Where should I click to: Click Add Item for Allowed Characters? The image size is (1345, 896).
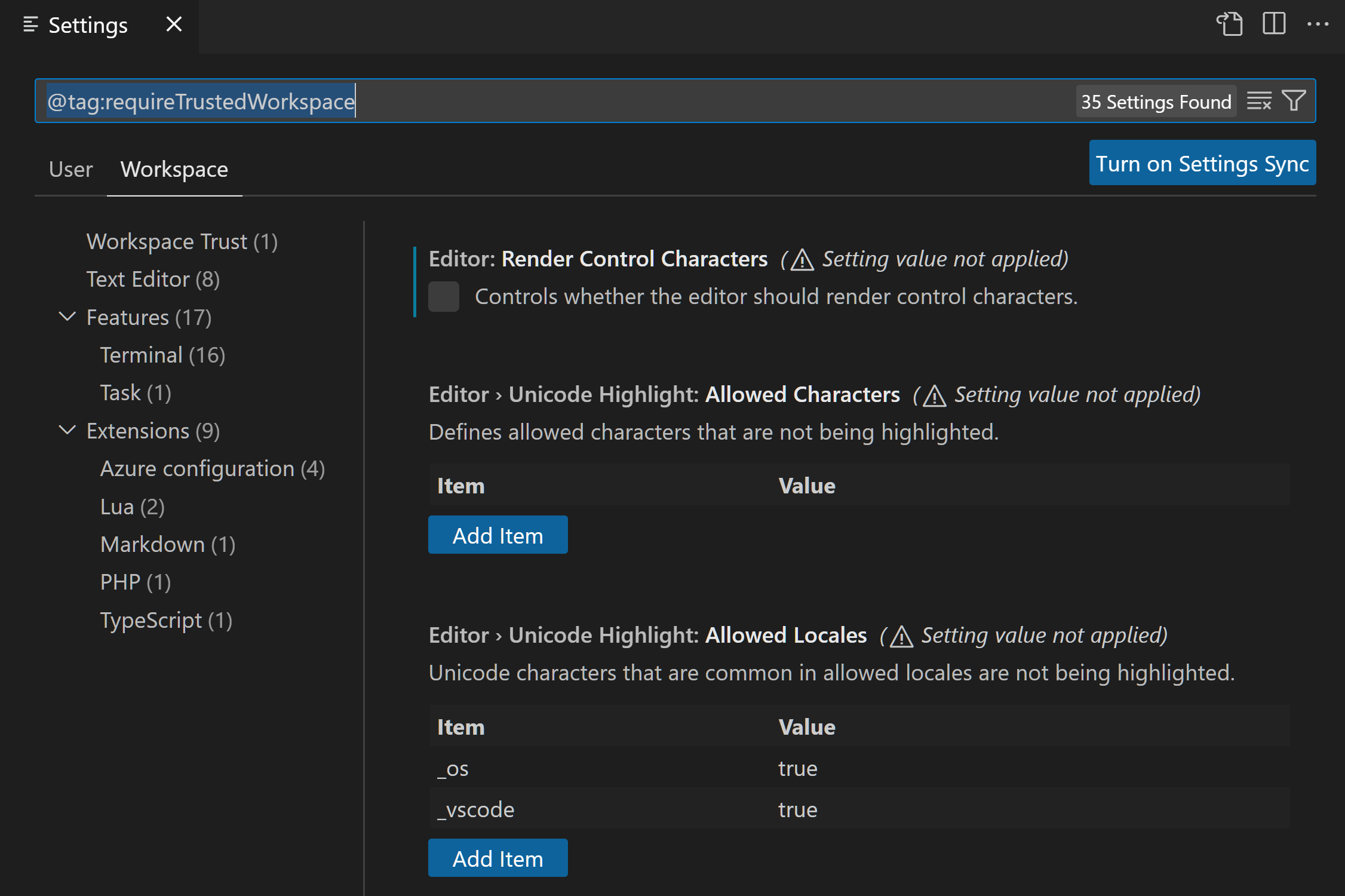click(x=498, y=535)
